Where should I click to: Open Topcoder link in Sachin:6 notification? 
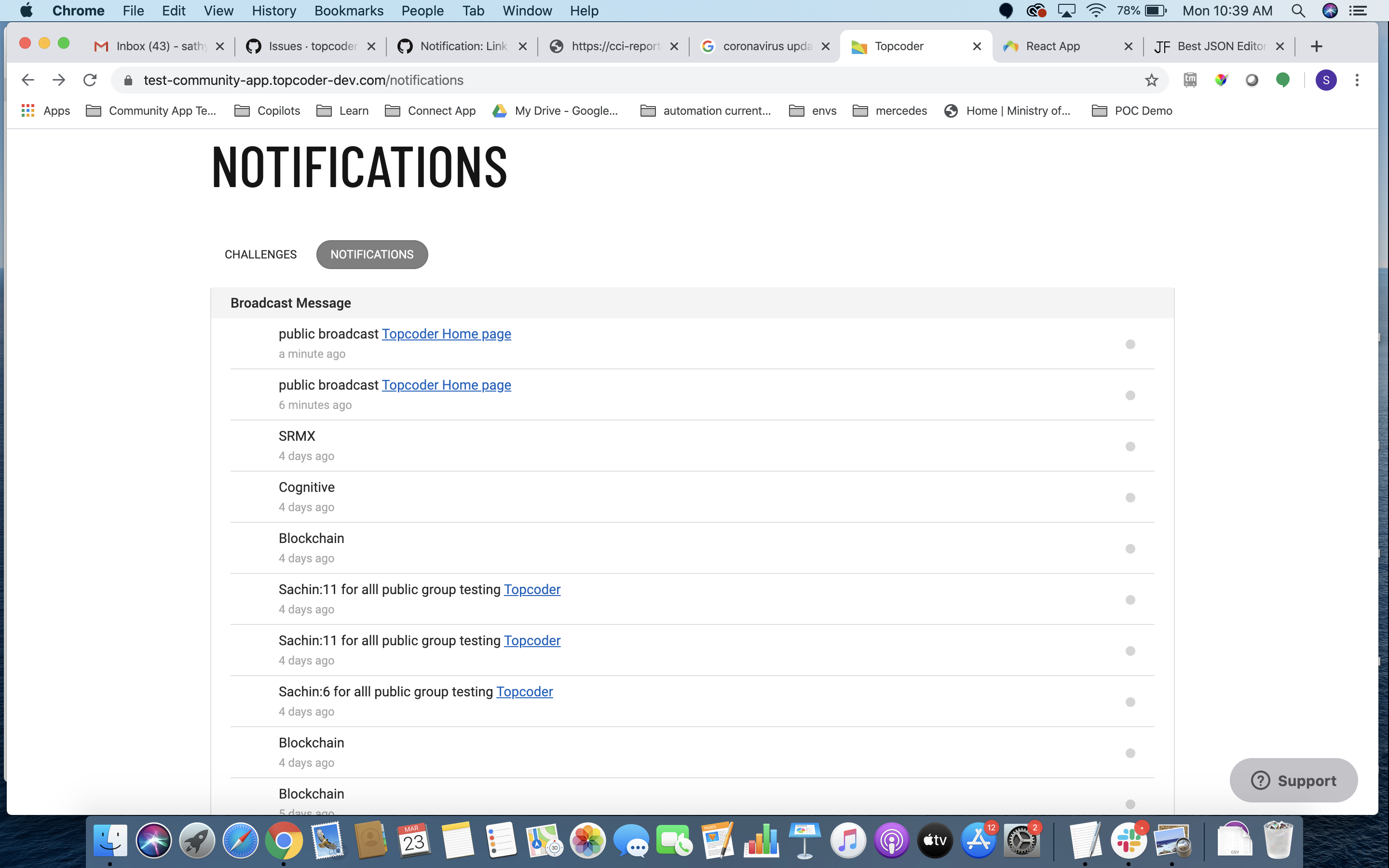point(524,691)
